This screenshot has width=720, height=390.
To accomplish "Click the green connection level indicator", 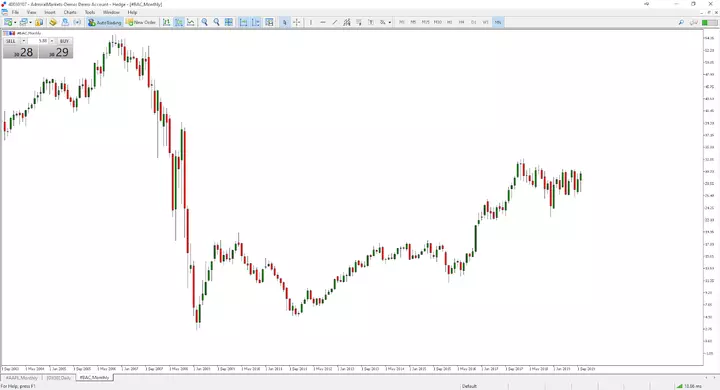I will tap(709, 22).
